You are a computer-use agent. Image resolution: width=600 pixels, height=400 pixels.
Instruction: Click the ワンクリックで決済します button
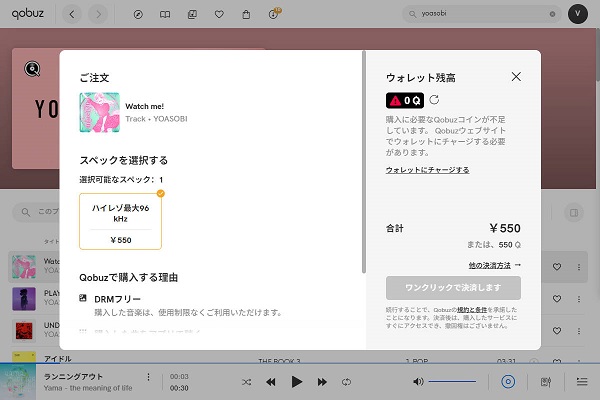[x=453, y=287]
